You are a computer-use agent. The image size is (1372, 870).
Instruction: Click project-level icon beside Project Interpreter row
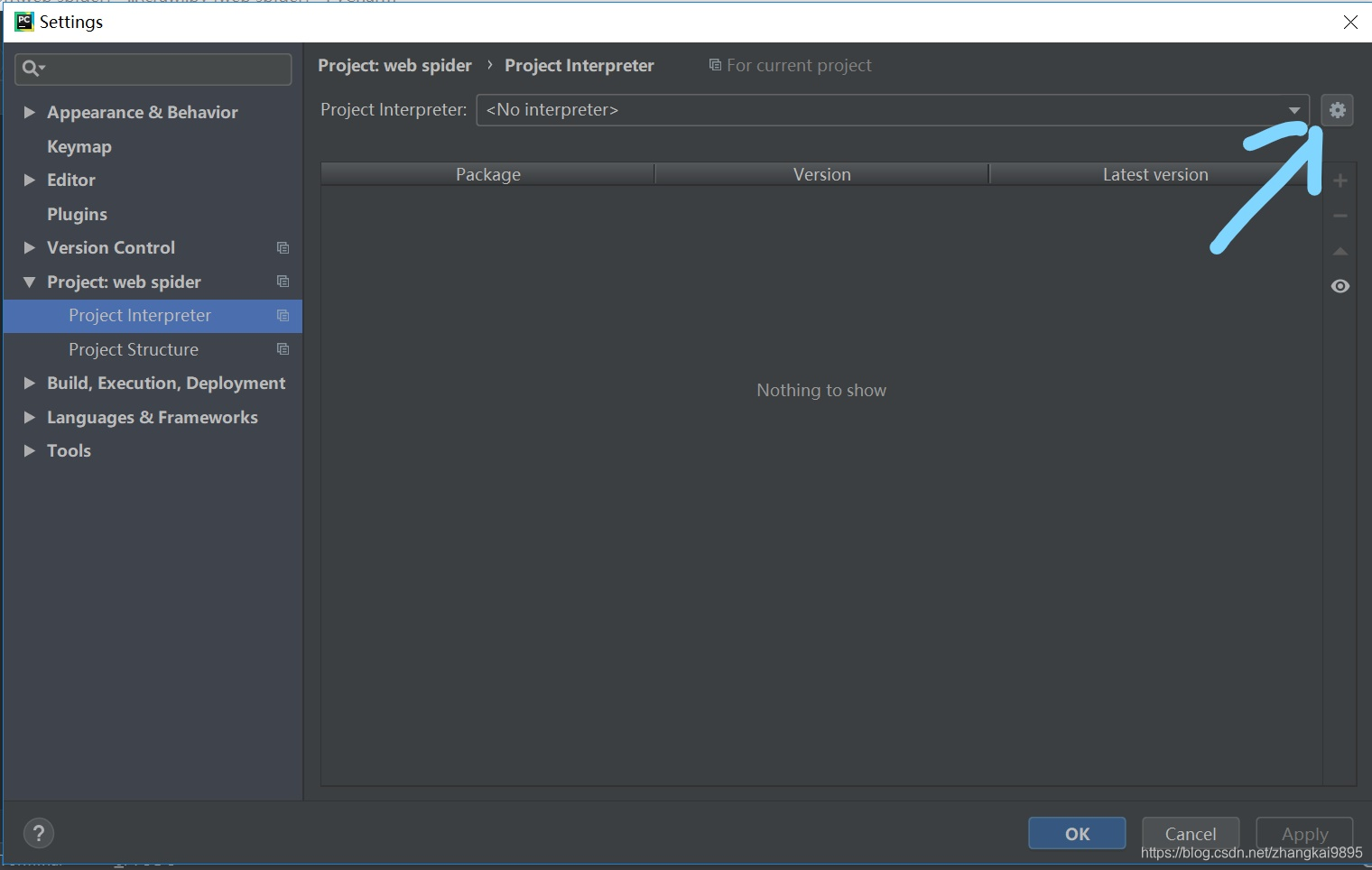pyautogui.click(x=283, y=315)
